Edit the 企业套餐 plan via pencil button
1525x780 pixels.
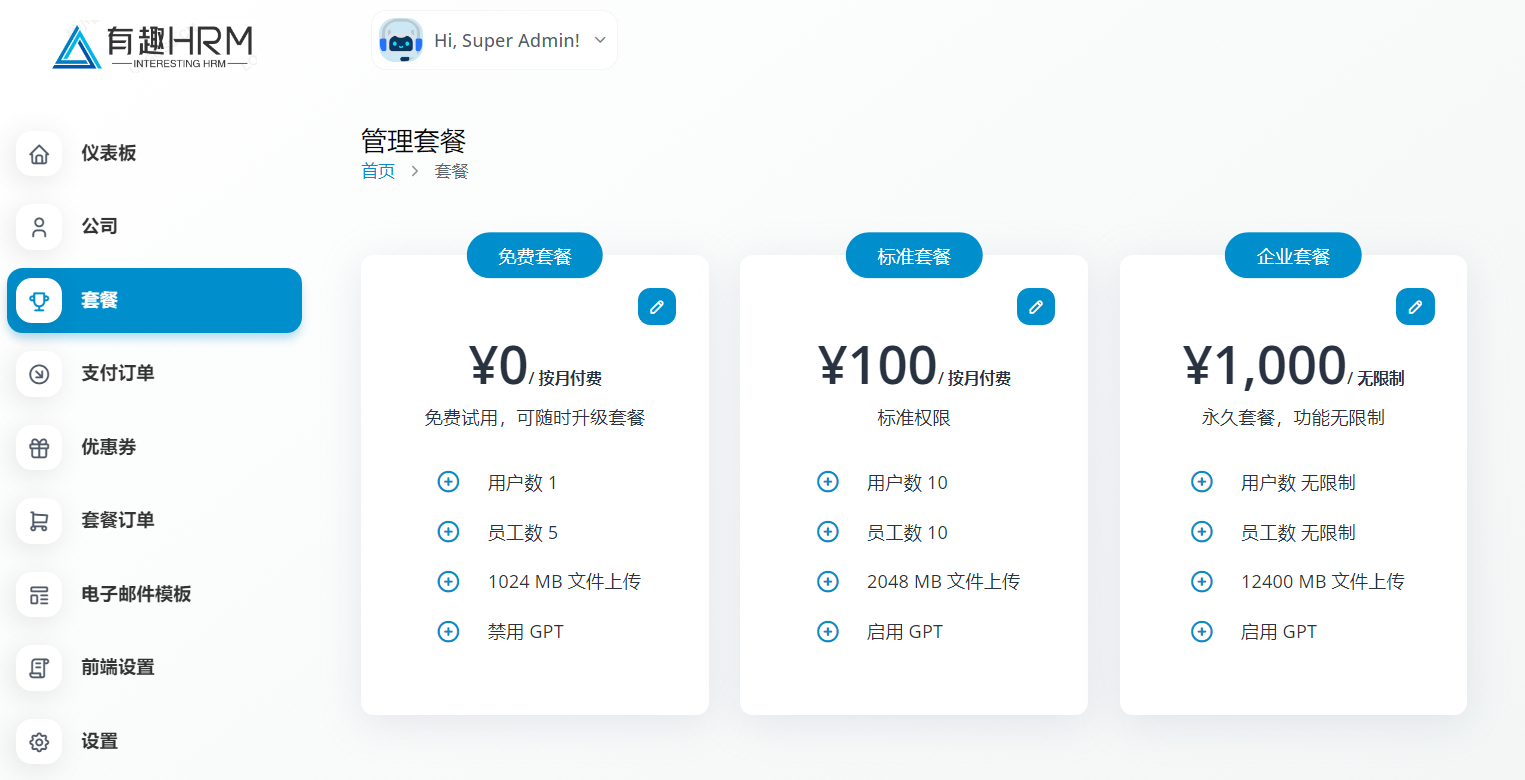(1415, 307)
